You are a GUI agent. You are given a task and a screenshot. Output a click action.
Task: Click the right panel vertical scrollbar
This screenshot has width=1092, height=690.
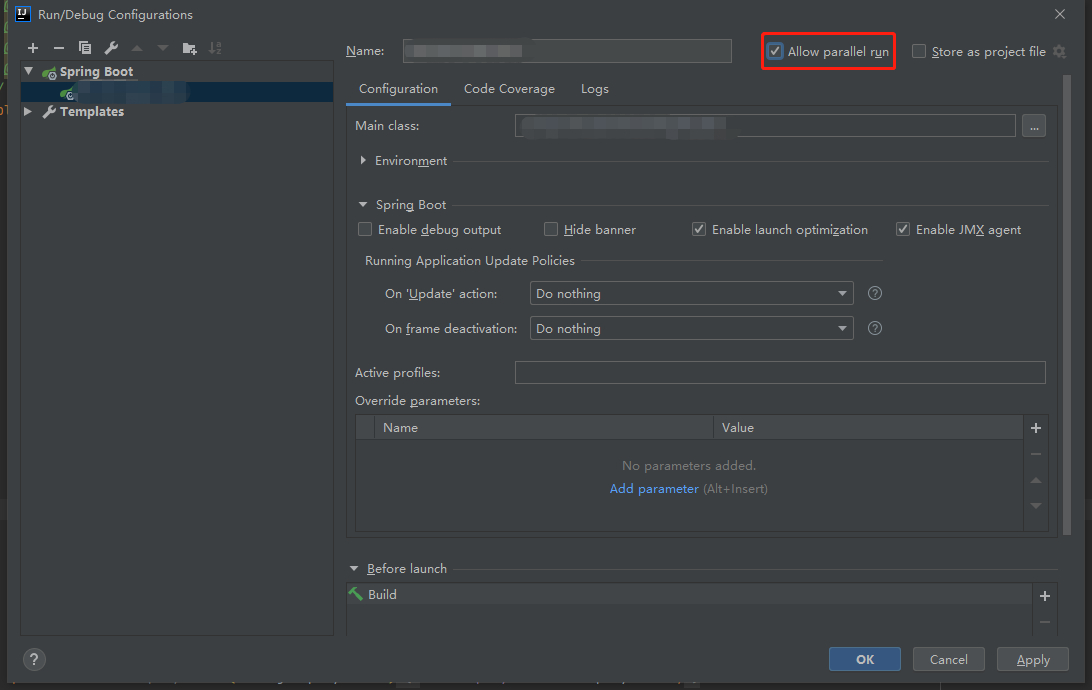(1067, 305)
